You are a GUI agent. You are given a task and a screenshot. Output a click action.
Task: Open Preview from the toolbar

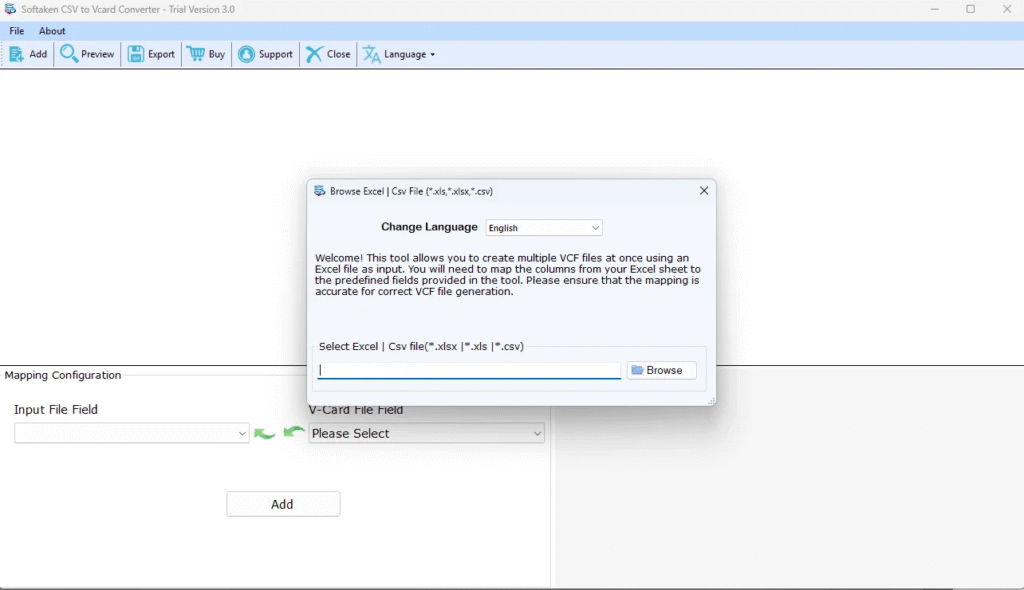[87, 54]
